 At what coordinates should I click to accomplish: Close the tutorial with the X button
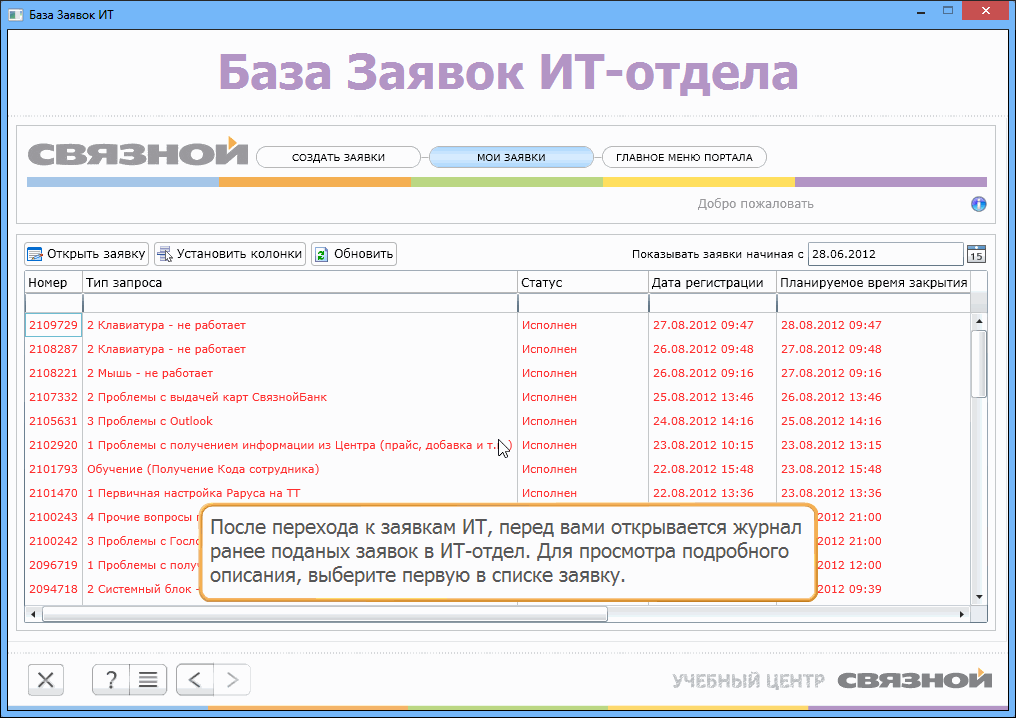[x=46, y=680]
